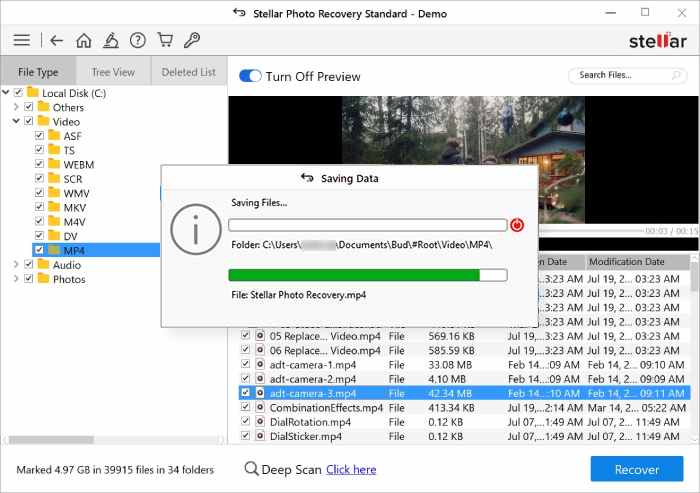The image size is (700, 493).
Task: Open the shopping cart buy icon
Action: coord(165,40)
